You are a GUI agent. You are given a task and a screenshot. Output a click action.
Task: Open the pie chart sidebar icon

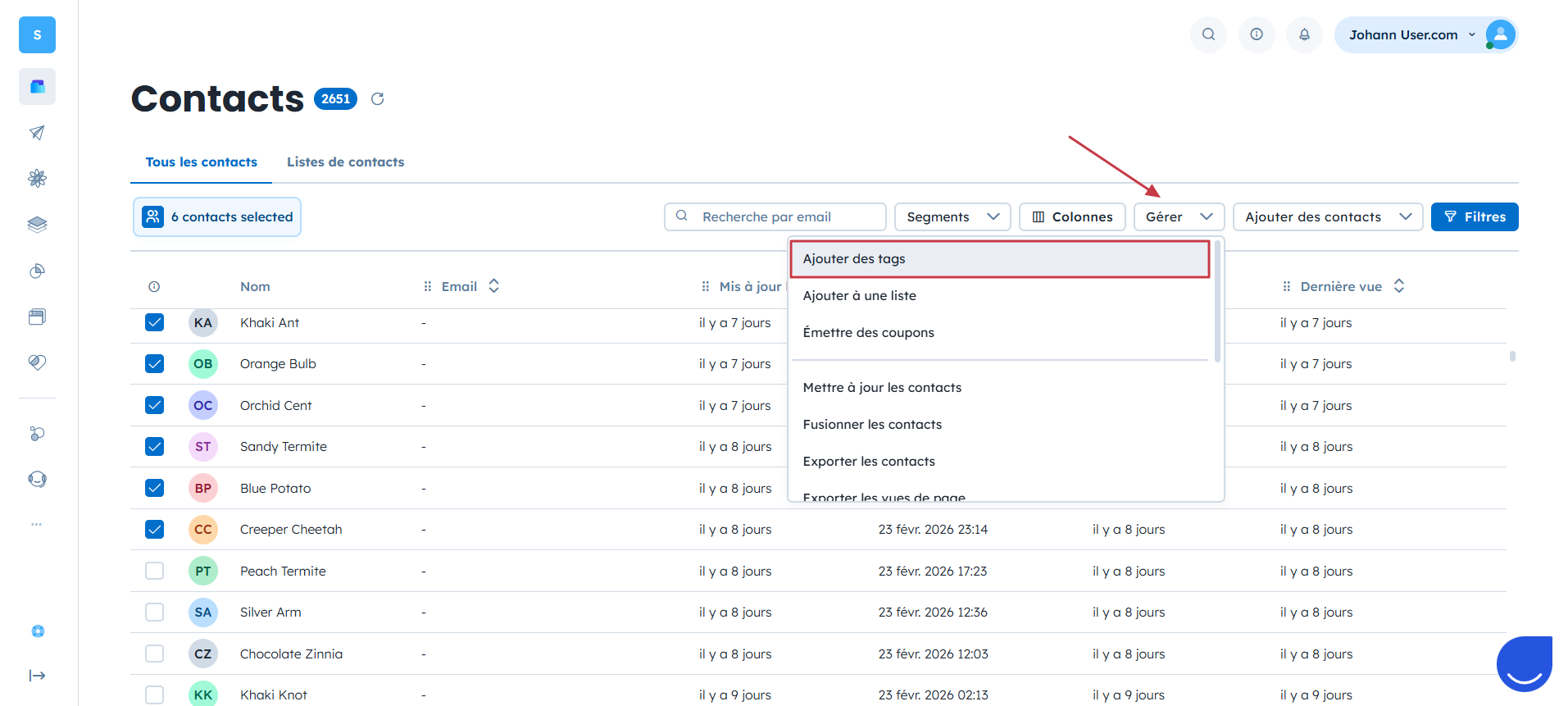(37, 271)
